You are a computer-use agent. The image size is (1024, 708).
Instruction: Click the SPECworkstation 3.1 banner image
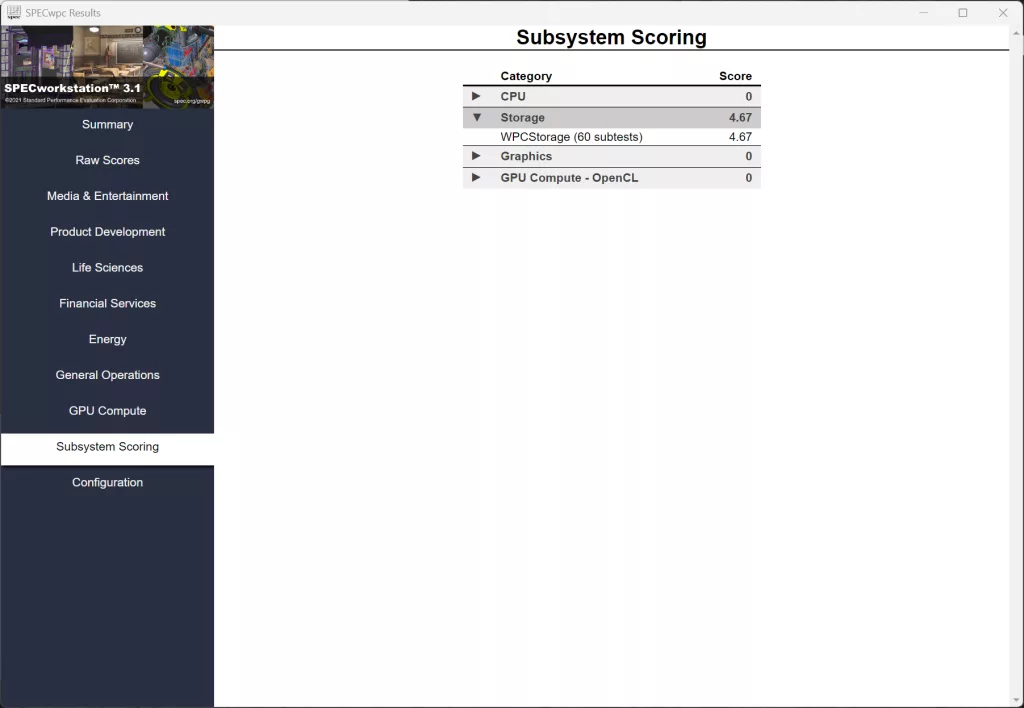pyautogui.click(x=107, y=67)
